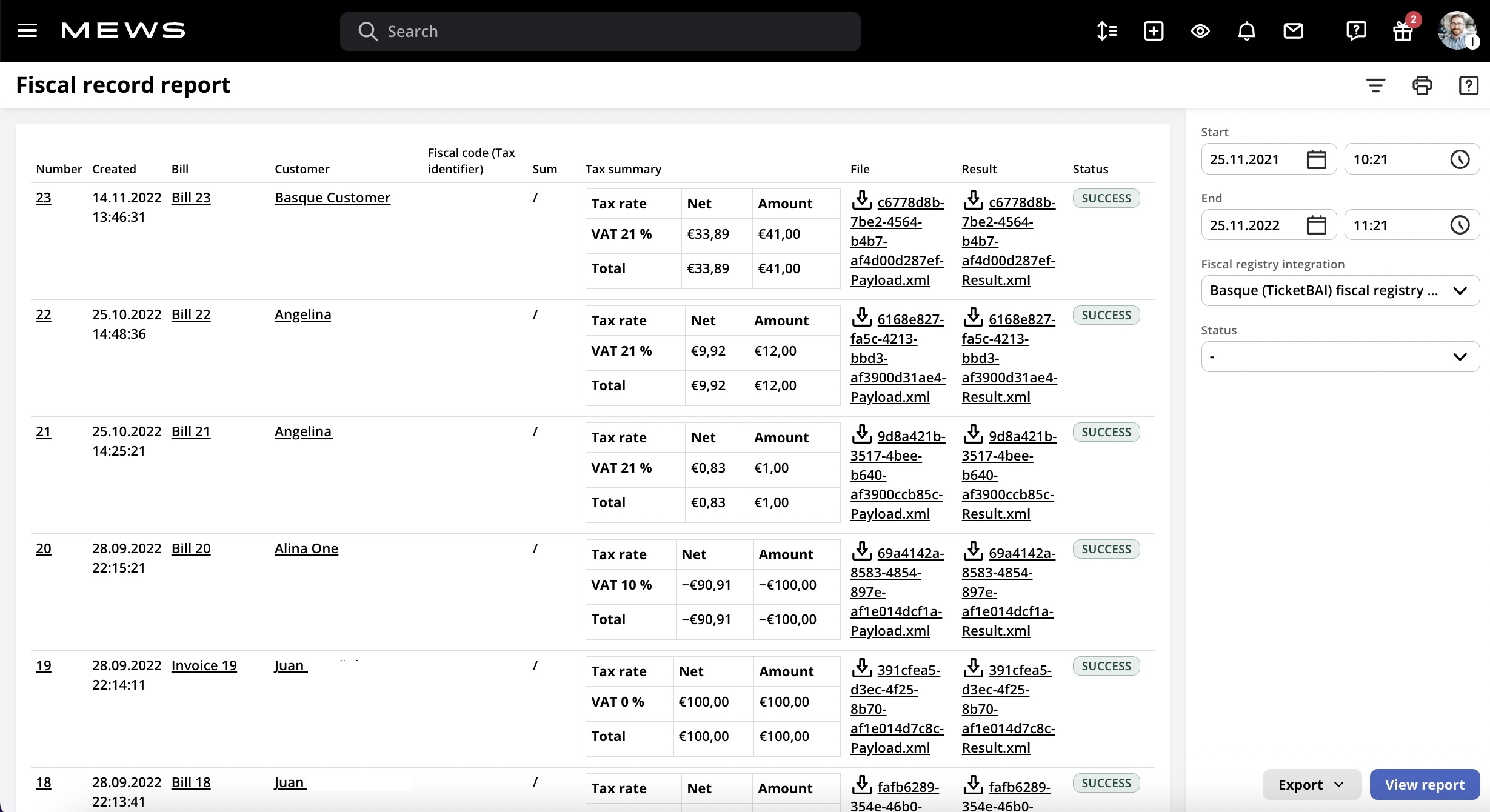1490x812 pixels.
Task: Click the End time clock icon
Action: tap(1460, 225)
